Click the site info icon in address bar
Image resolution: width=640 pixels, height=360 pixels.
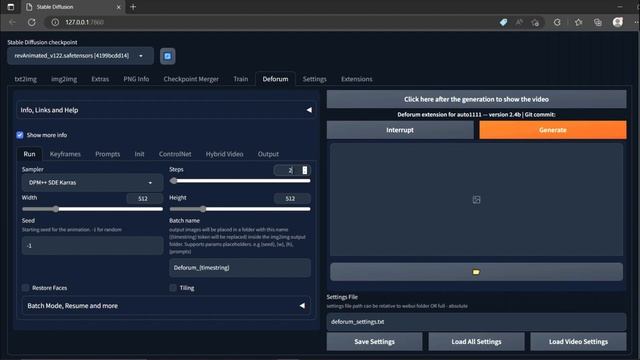(55, 22)
